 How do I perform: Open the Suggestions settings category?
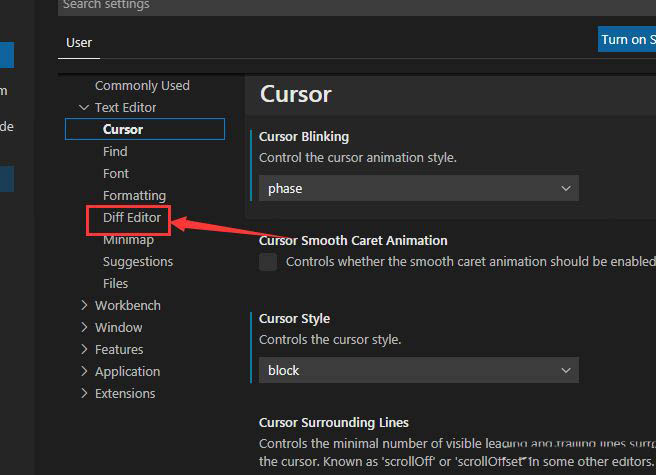click(138, 262)
